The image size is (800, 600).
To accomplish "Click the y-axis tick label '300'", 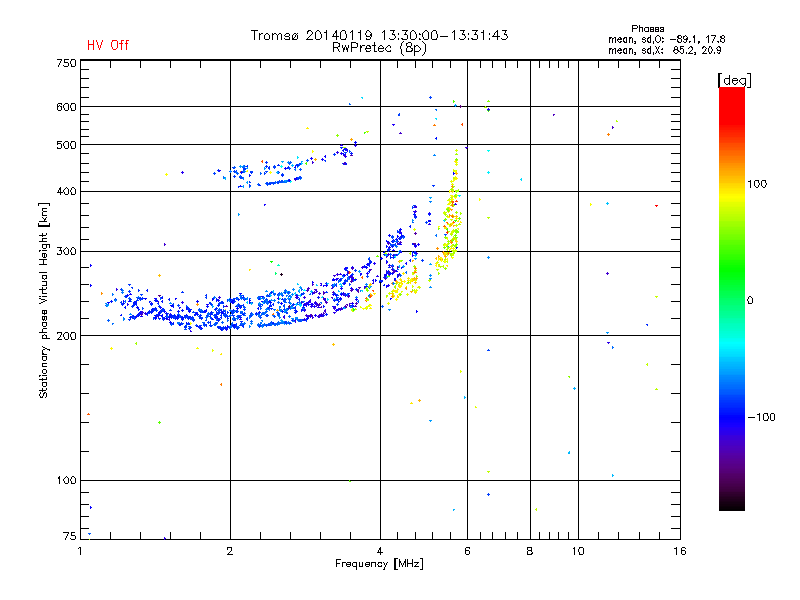I will coord(66,252).
